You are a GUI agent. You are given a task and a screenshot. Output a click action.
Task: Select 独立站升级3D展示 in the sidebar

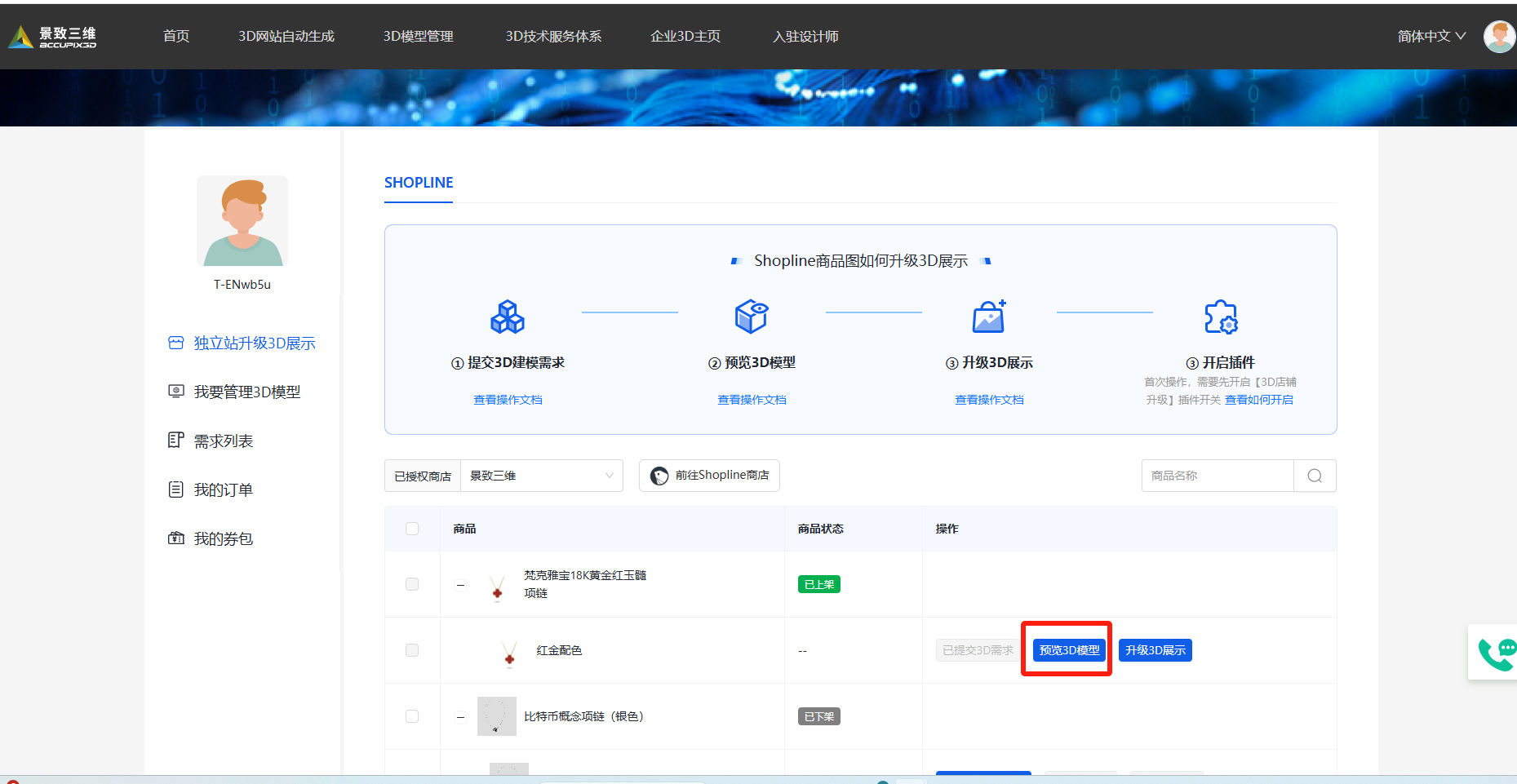(255, 343)
